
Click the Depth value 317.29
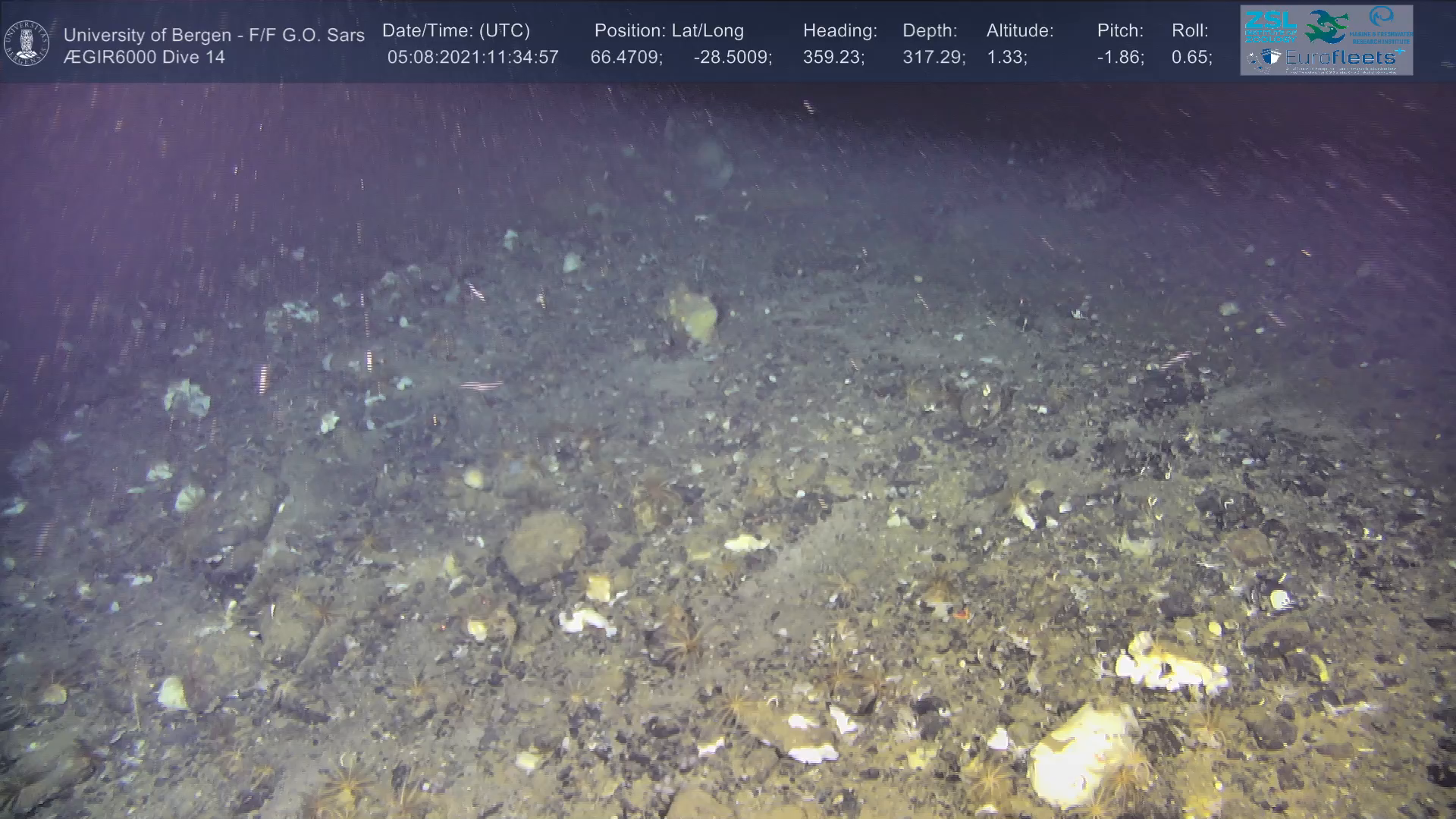pos(934,58)
